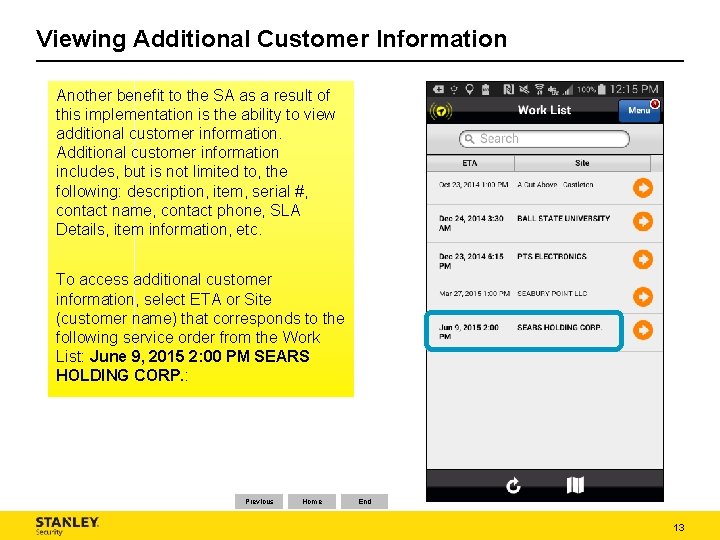720x540 pixels.
Task: Select ETA Mar 27, 2015 1:00 PM
Action: click(x=474, y=293)
